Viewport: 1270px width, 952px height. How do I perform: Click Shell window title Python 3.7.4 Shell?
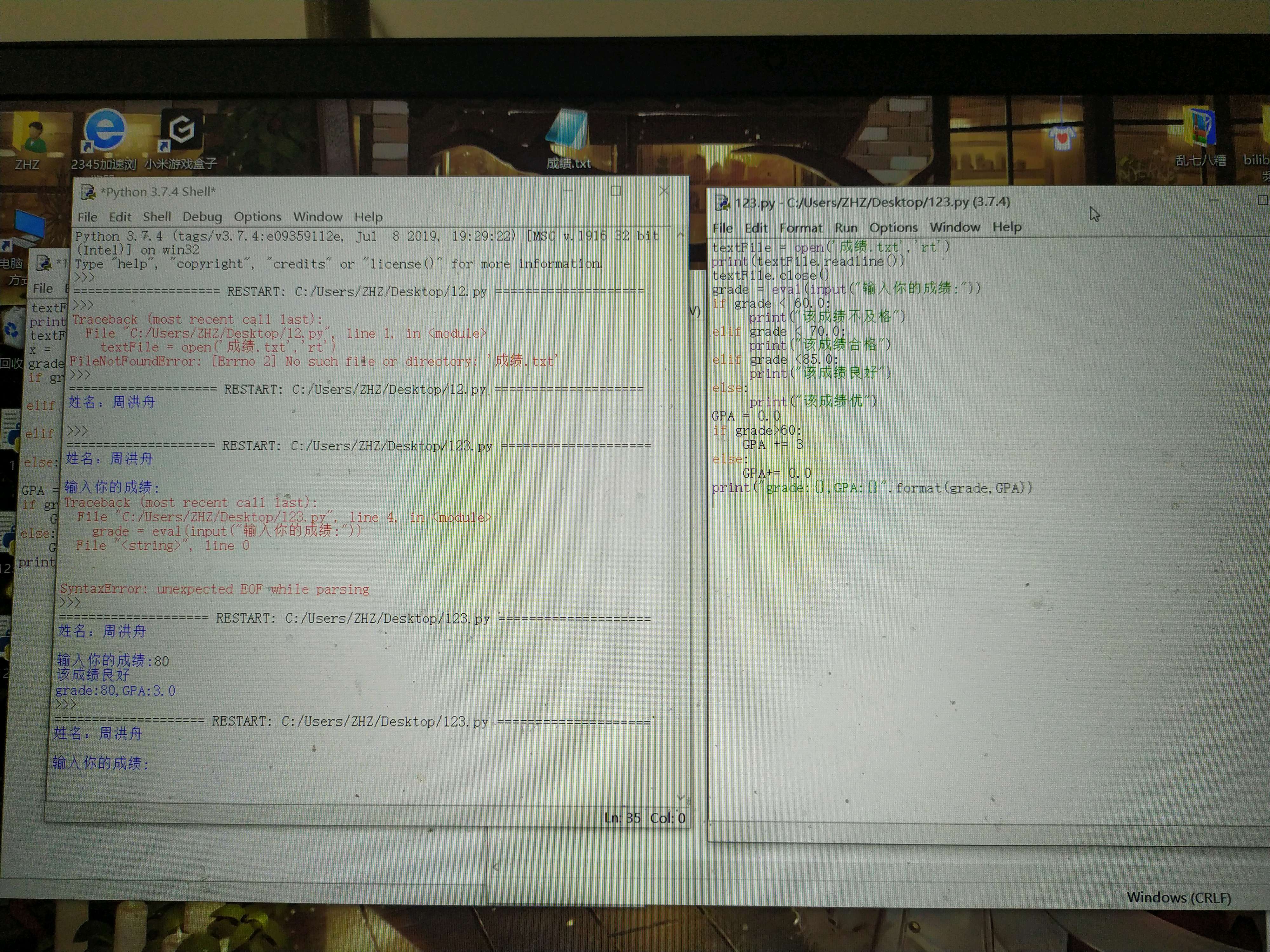[158, 192]
